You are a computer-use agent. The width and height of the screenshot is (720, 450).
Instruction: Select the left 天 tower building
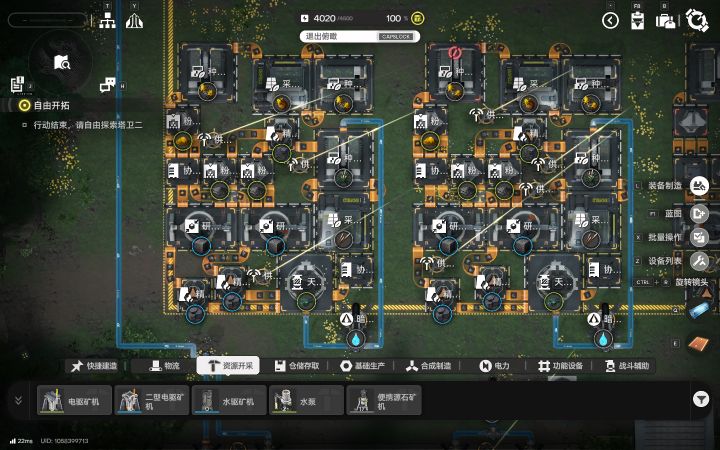[306, 282]
